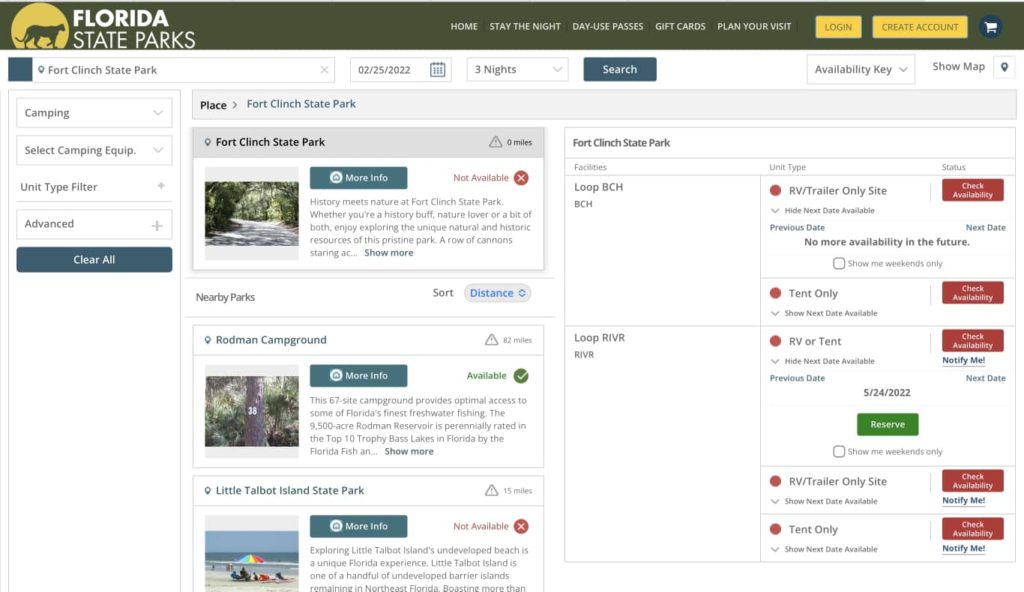Open the 3 Nights dropdown
Image resolution: width=1024 pixels, height=592 pixels.
click(x=517, y=69)
